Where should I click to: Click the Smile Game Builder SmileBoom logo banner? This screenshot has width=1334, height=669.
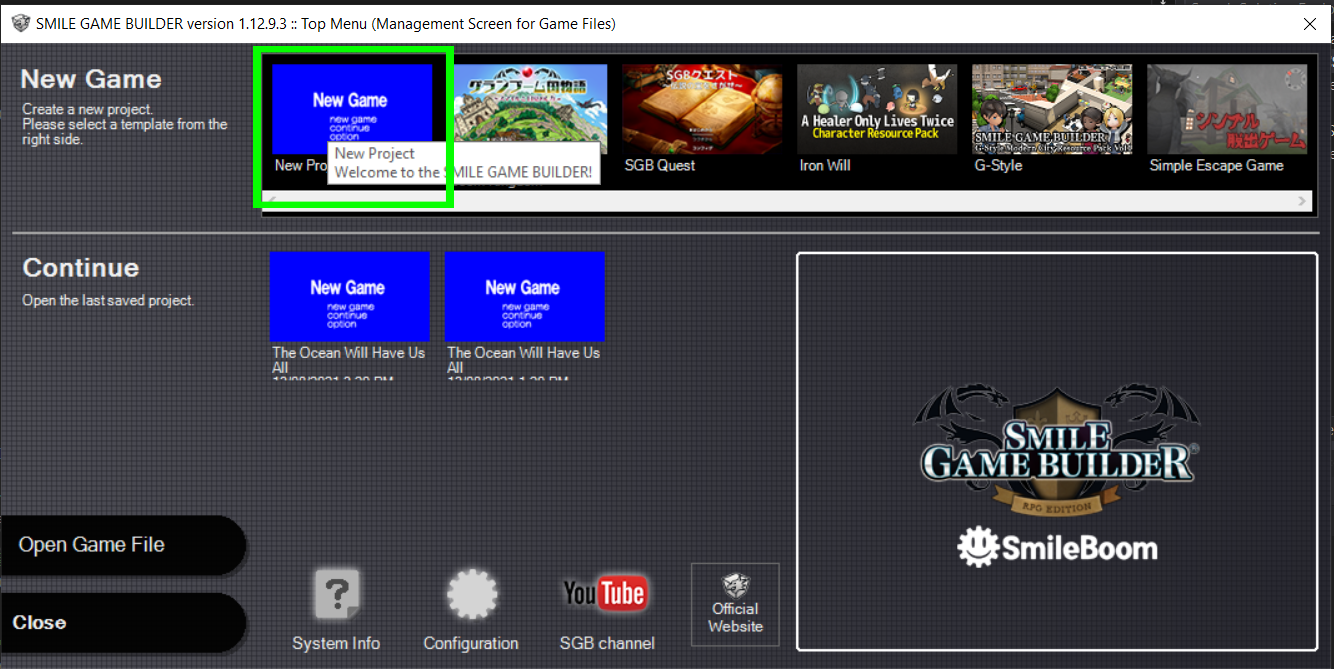click(1057, 452)
